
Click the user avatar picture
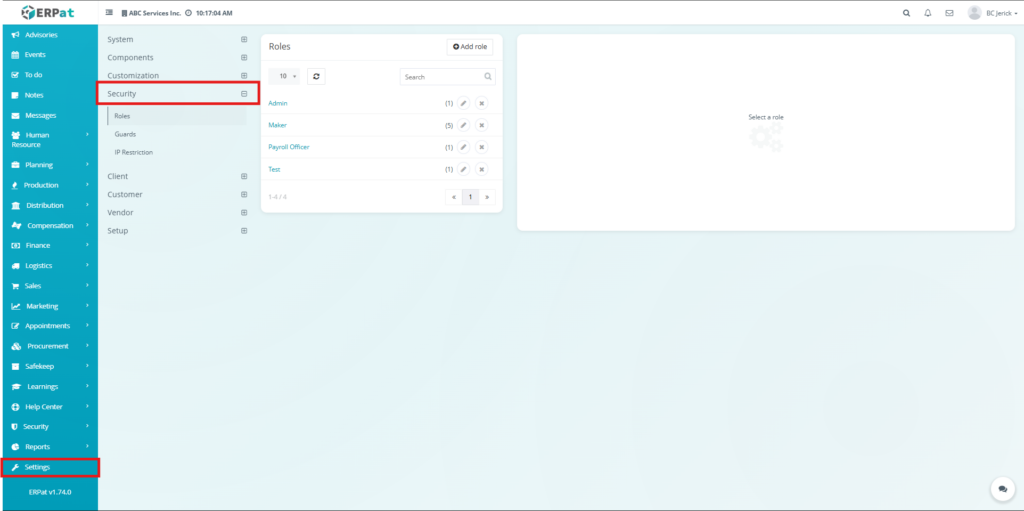pos(974,13)
